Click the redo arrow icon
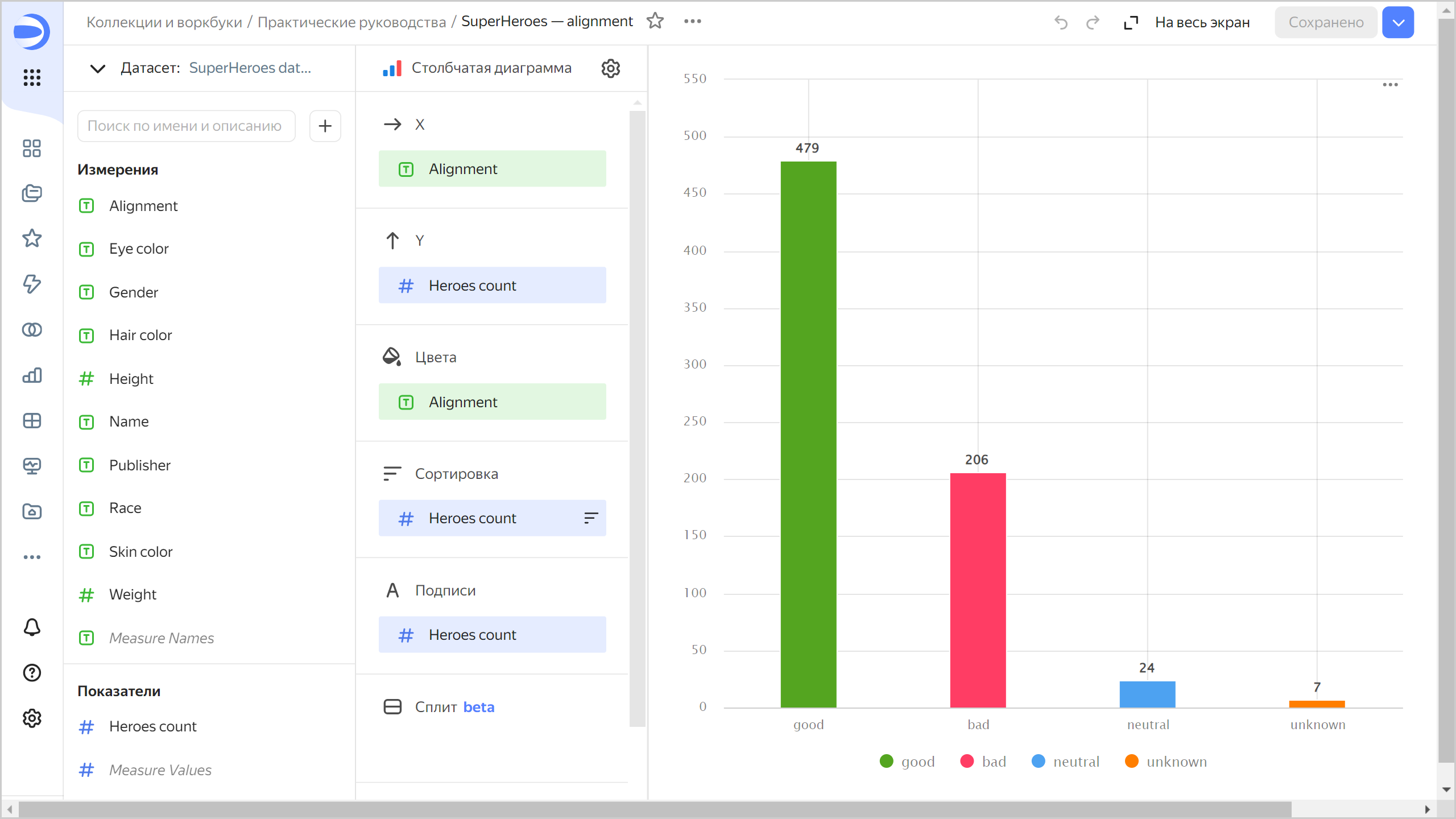This screenshot has height=819, width=1456. (x=1093, y=22)
